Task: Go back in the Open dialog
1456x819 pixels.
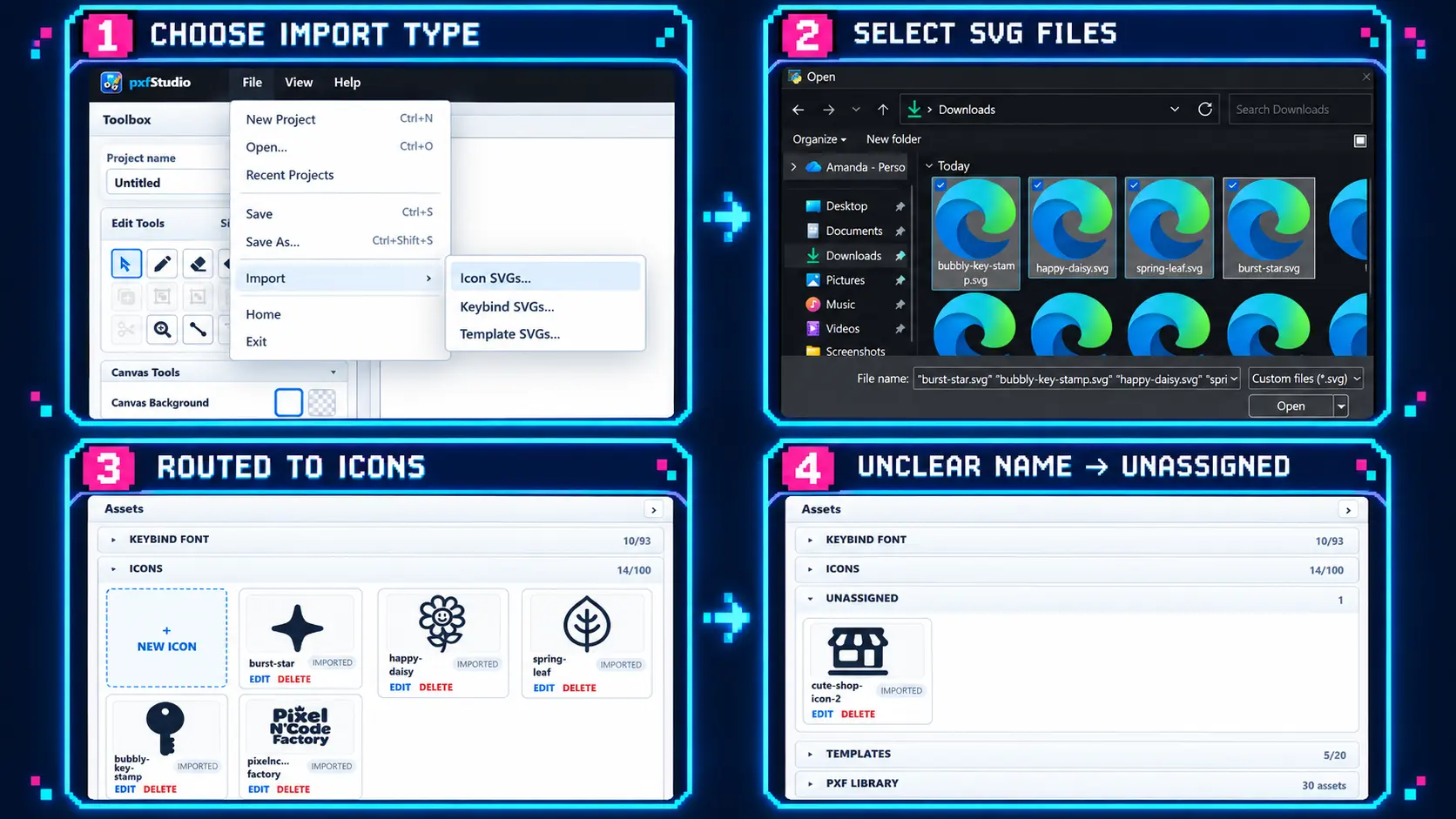Action: click(799, 110)
